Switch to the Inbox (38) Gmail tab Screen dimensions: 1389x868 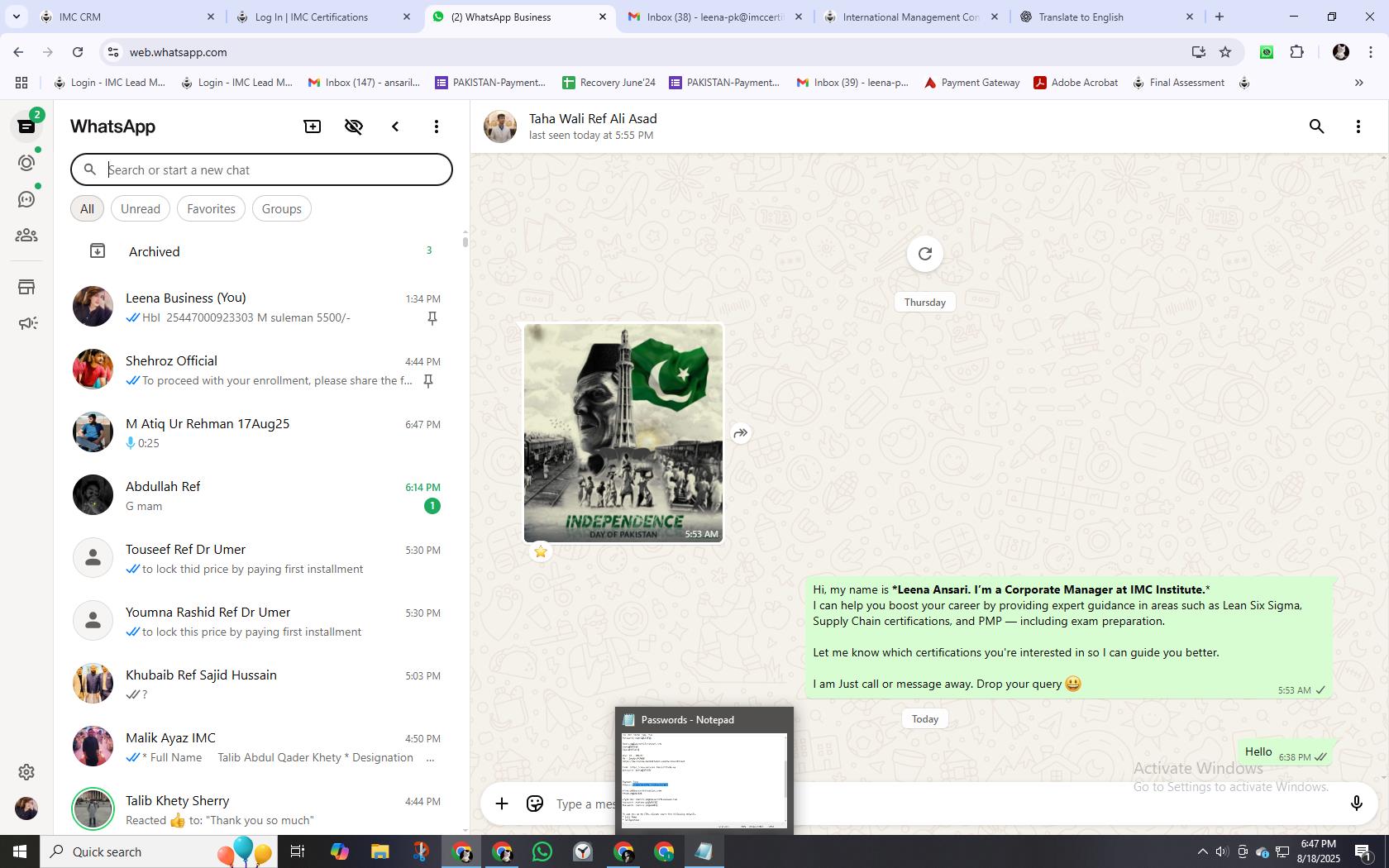tap(715, 17)
